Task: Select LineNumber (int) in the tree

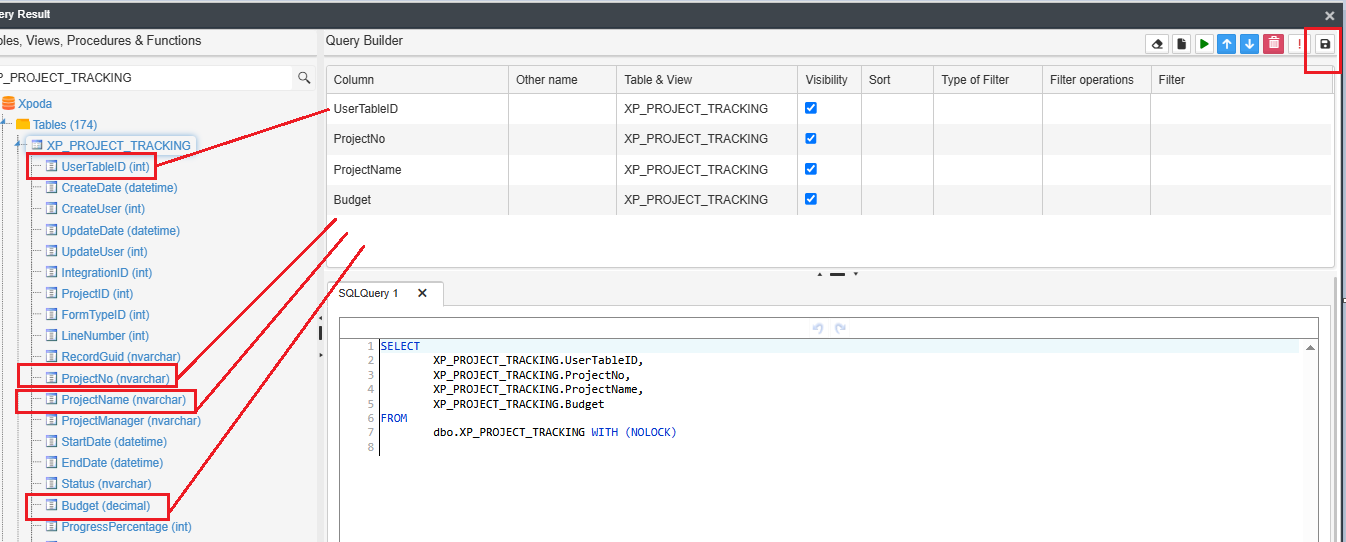Action: pos(105,335)
